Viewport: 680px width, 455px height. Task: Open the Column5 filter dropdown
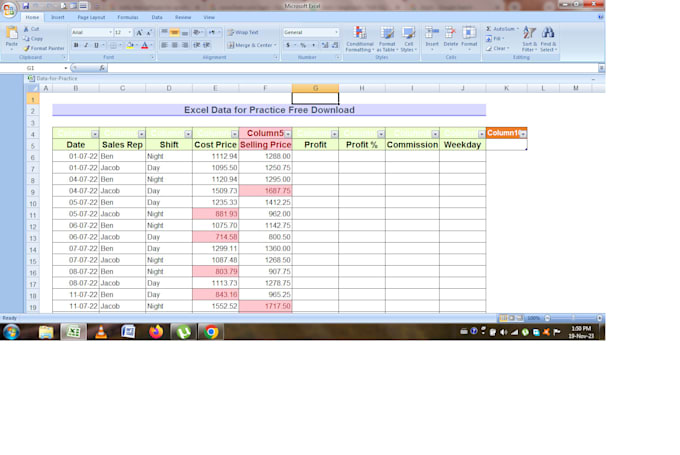point(288,134)
